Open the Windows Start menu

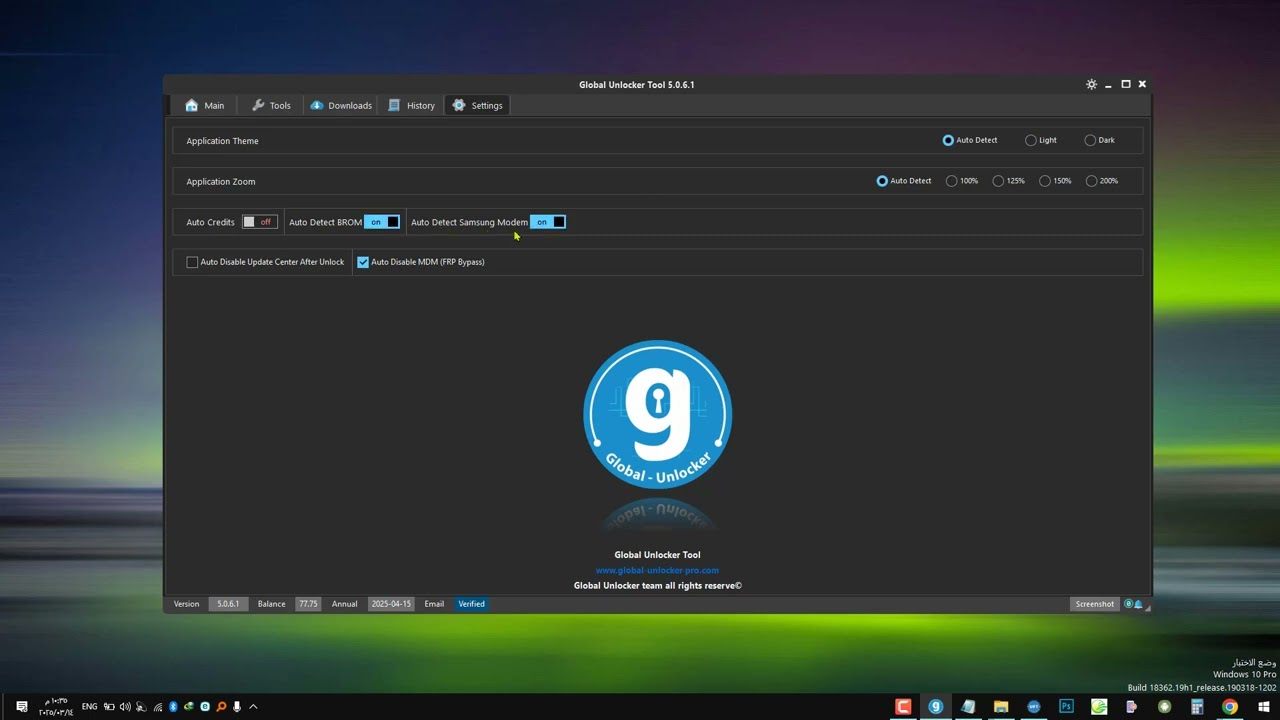tap(1264, 707)
